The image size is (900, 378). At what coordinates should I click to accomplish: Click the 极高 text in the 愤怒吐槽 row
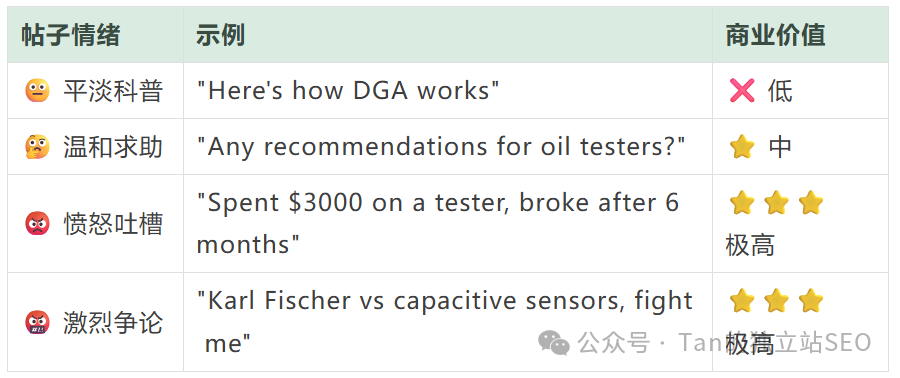click(x=750, y=245)
